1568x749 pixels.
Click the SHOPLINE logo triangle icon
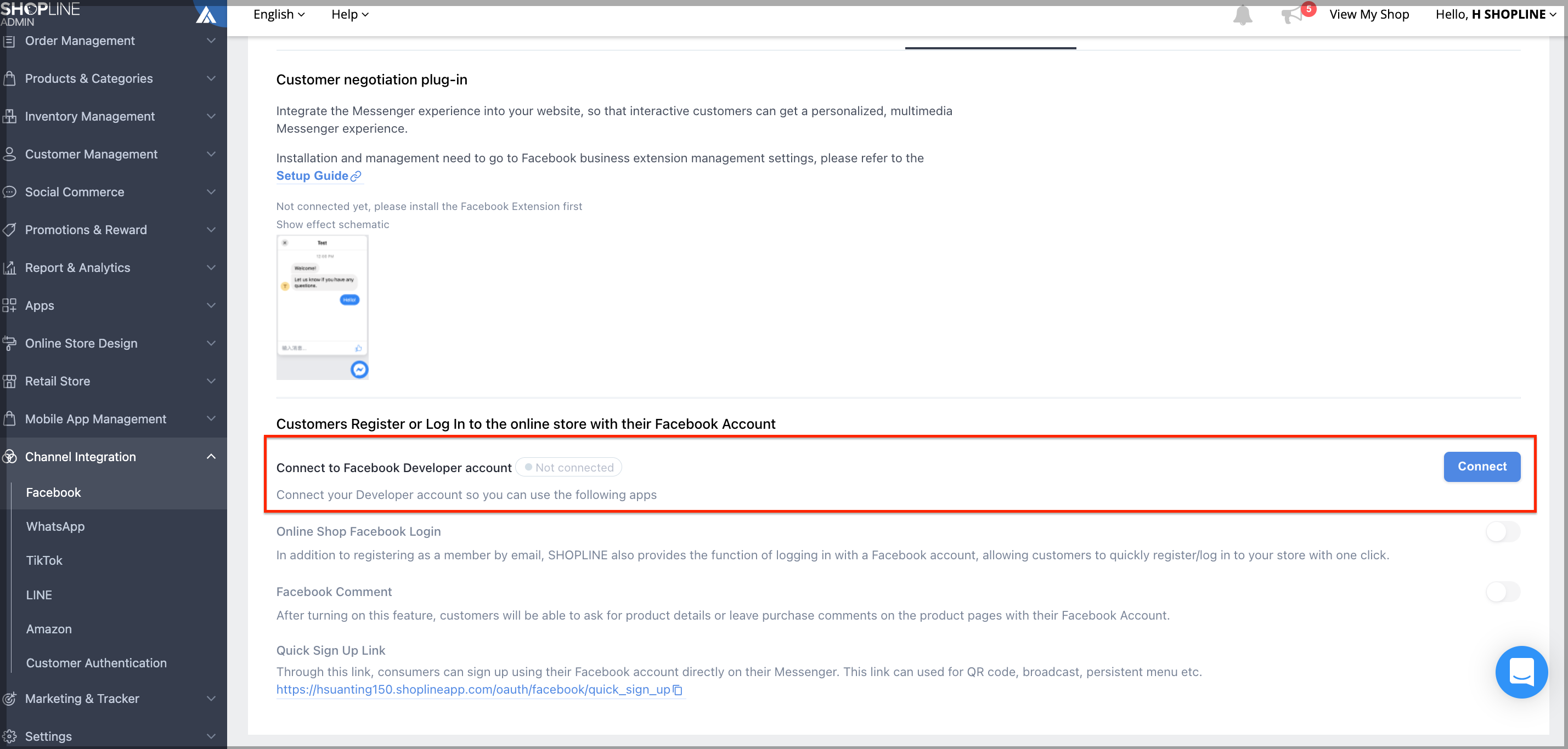[206, 15]
